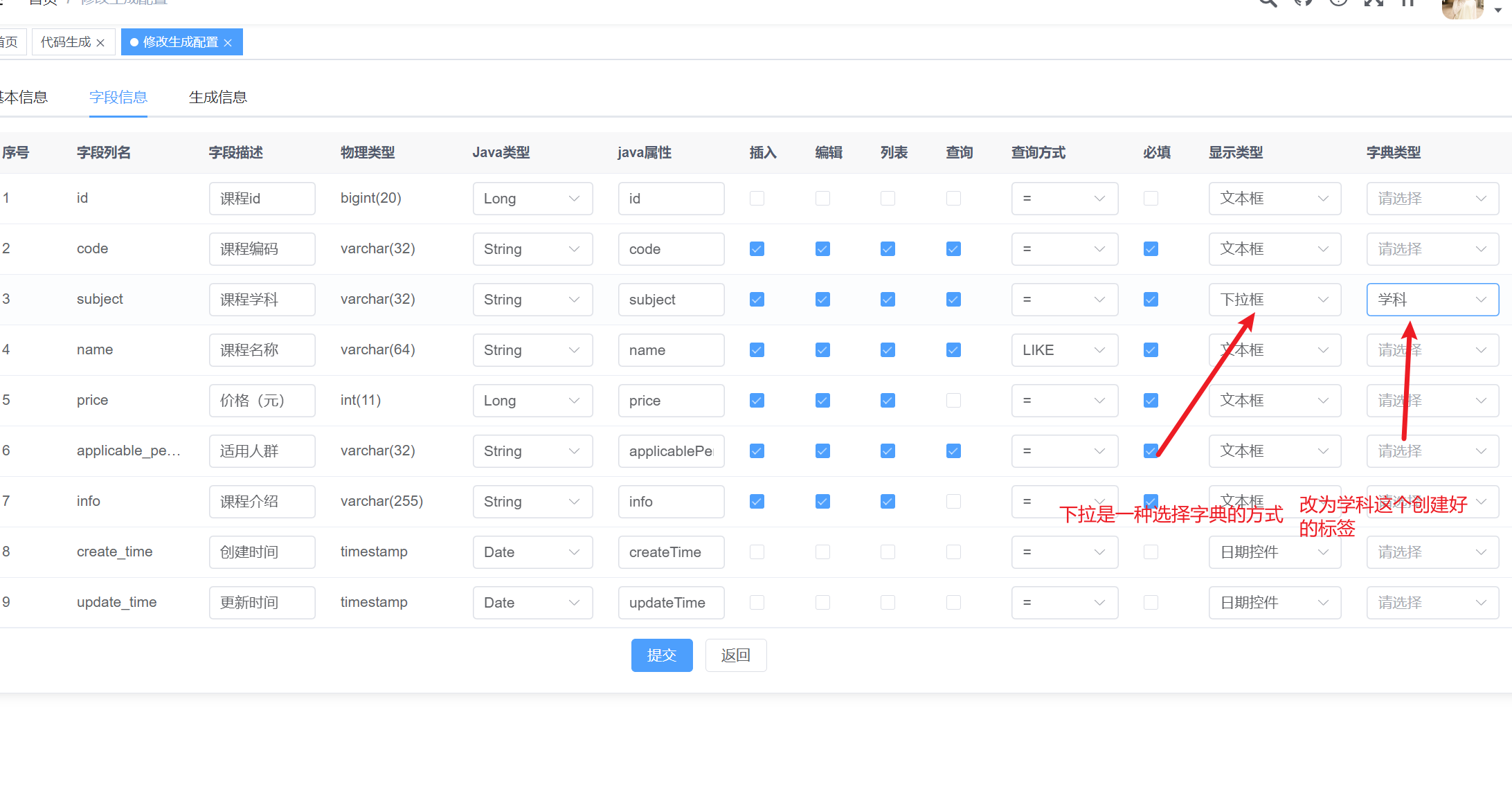
Task: Open the 显示类型 dropdown showing 下拉框
Action: (x=1274, y=300)
